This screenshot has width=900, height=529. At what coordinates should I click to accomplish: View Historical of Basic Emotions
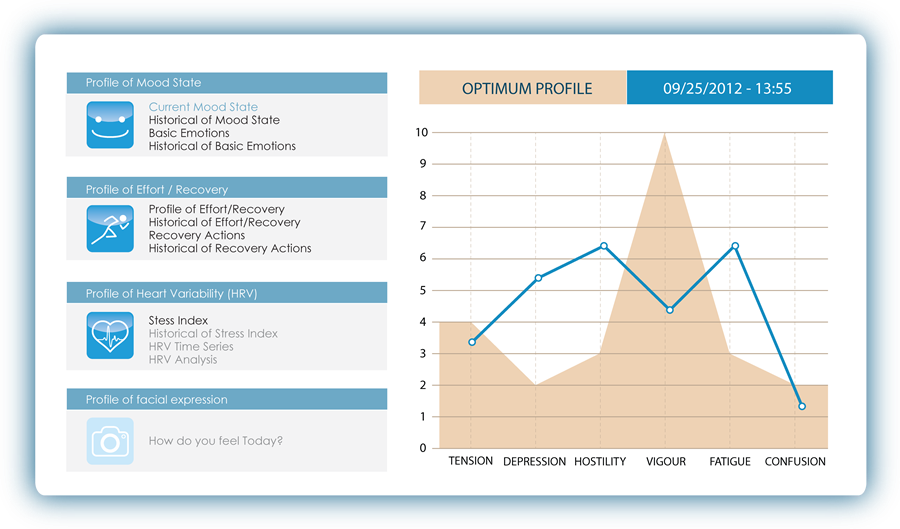[x=222, y=146]
